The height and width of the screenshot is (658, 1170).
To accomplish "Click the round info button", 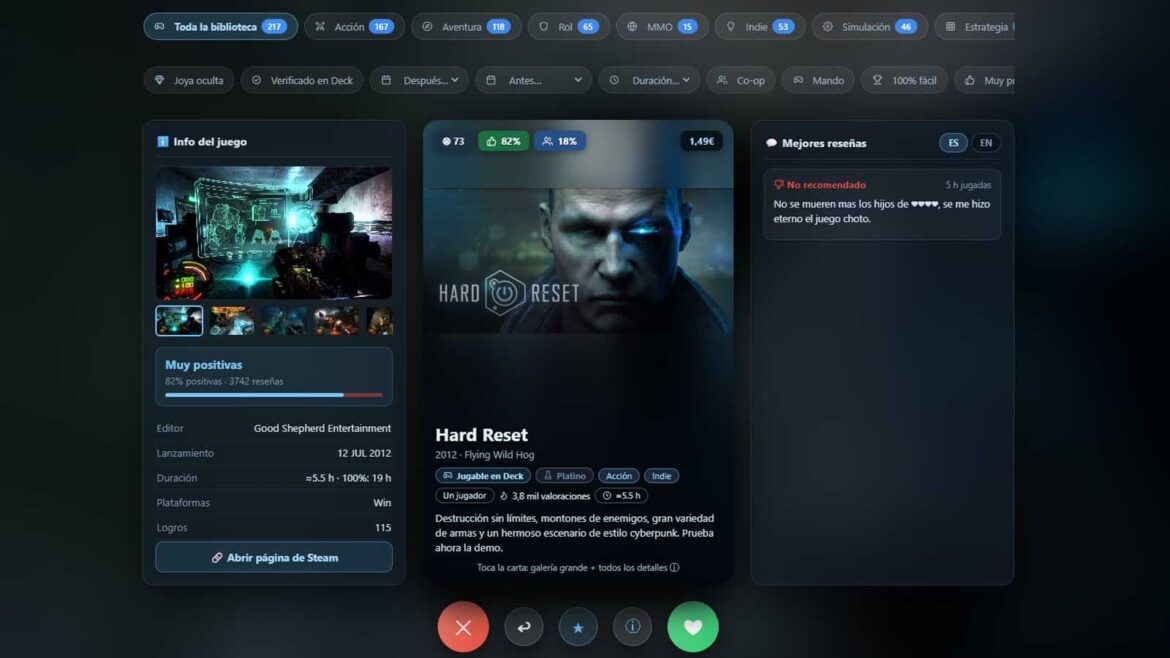I will click(x=633, y=627).
